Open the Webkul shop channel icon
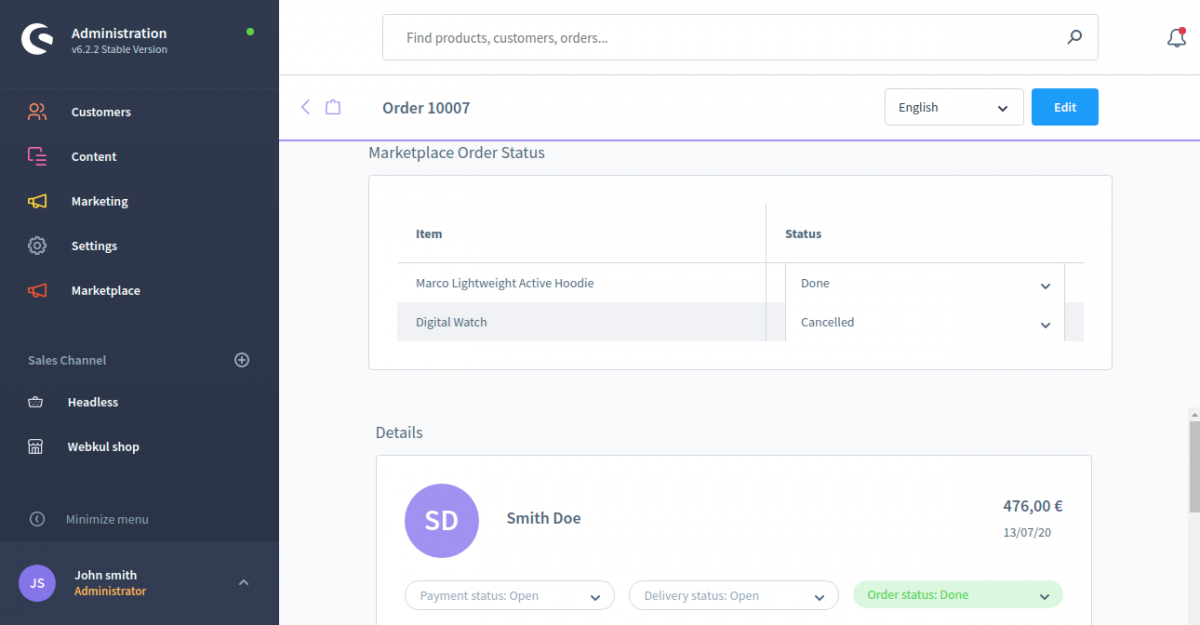Viewport: 1200px width, 625px height. [x=37, y=447]
